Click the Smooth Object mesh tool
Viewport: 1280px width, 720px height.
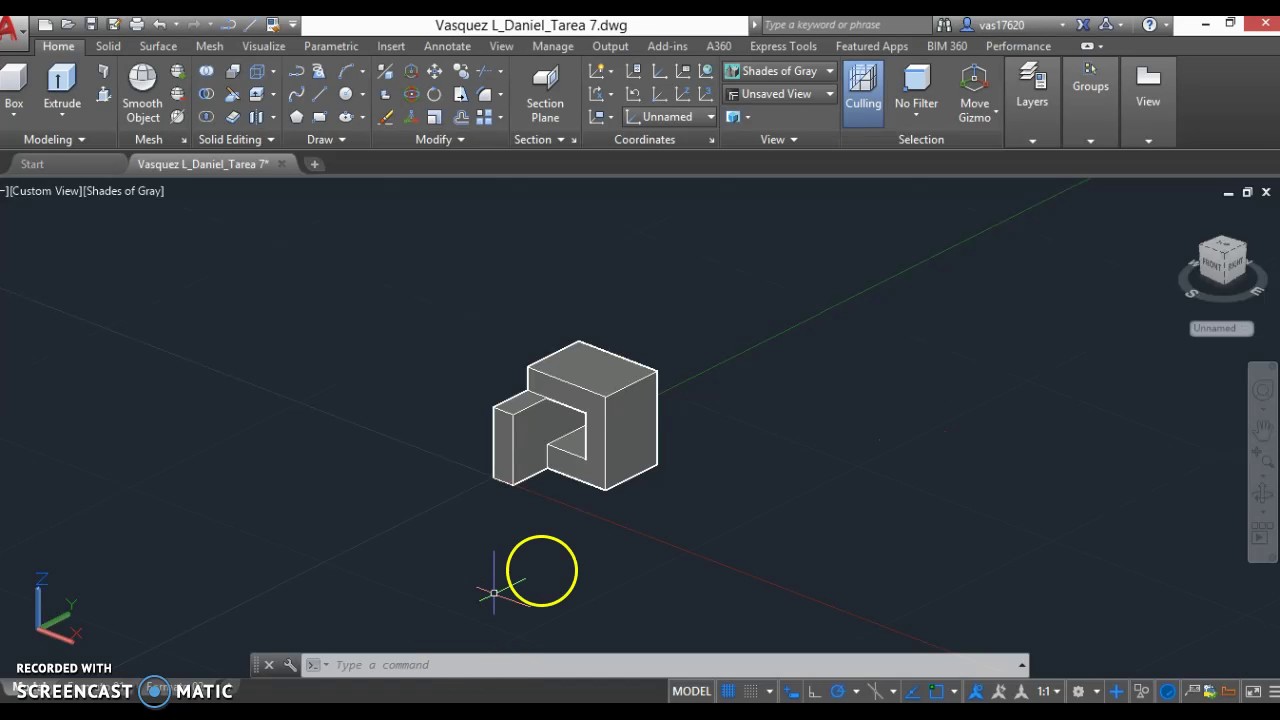coord(142,93)
